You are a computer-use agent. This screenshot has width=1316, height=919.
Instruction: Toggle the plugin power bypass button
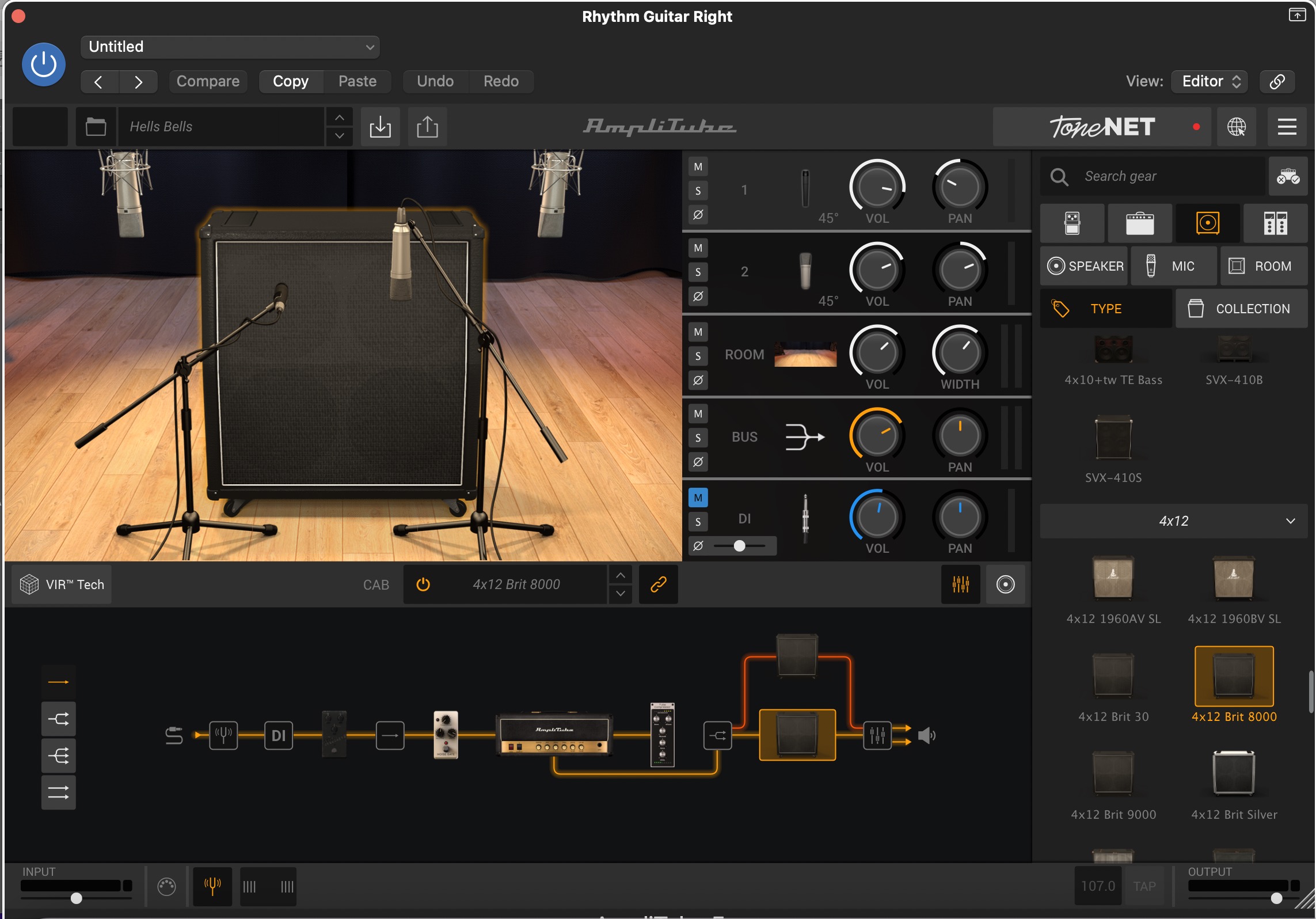pyautogui.click(x=43, y=64)
